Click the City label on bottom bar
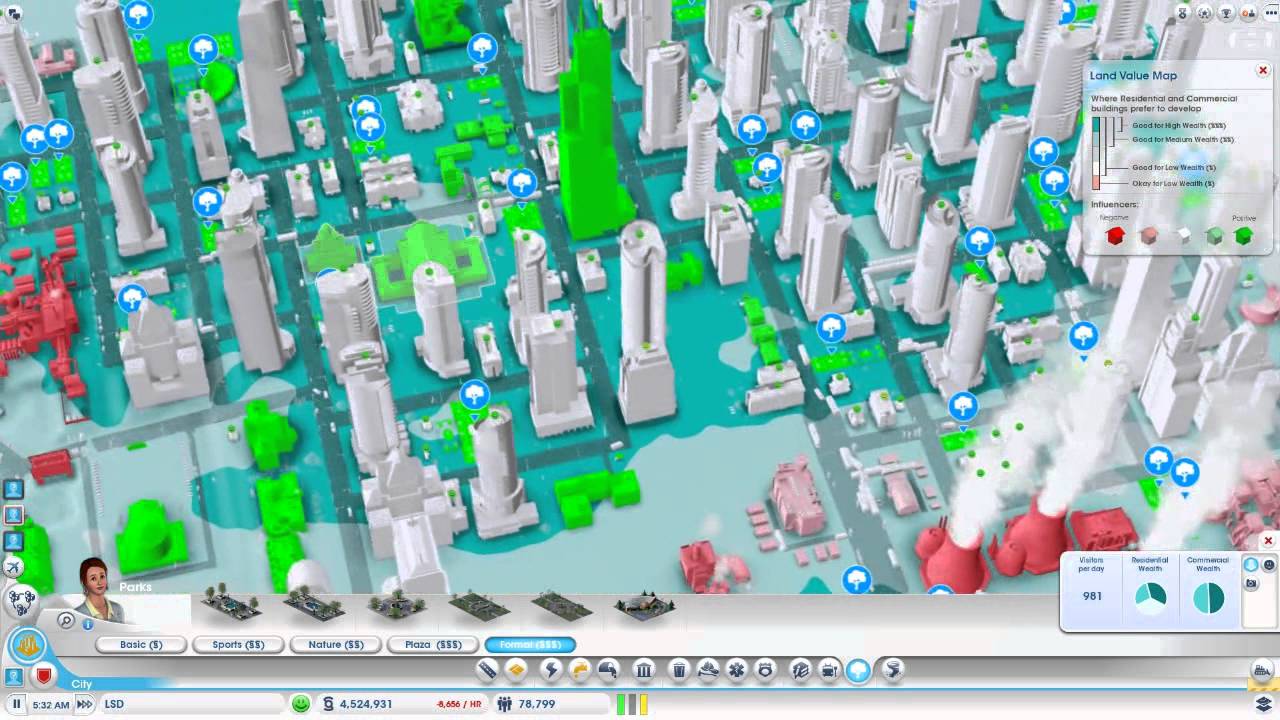Image resolution: width=1280 pixels, height=720 pixels. click(82, 684)
